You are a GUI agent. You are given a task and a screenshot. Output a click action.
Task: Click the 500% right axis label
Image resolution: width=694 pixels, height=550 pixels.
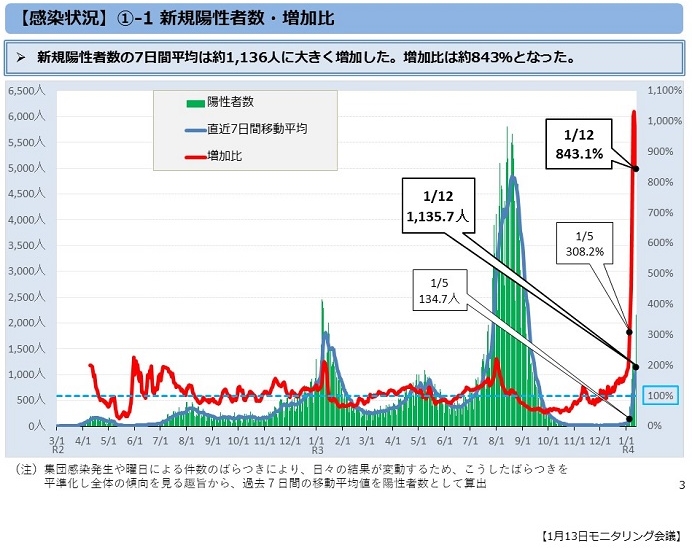coord(660,273)
